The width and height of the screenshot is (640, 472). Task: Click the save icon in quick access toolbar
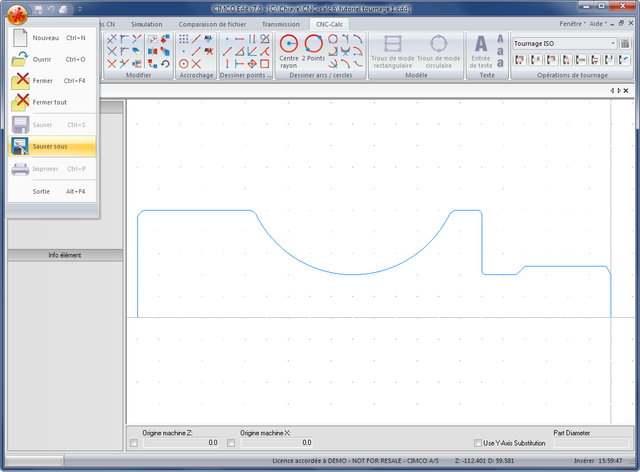(x=39, y=9)
